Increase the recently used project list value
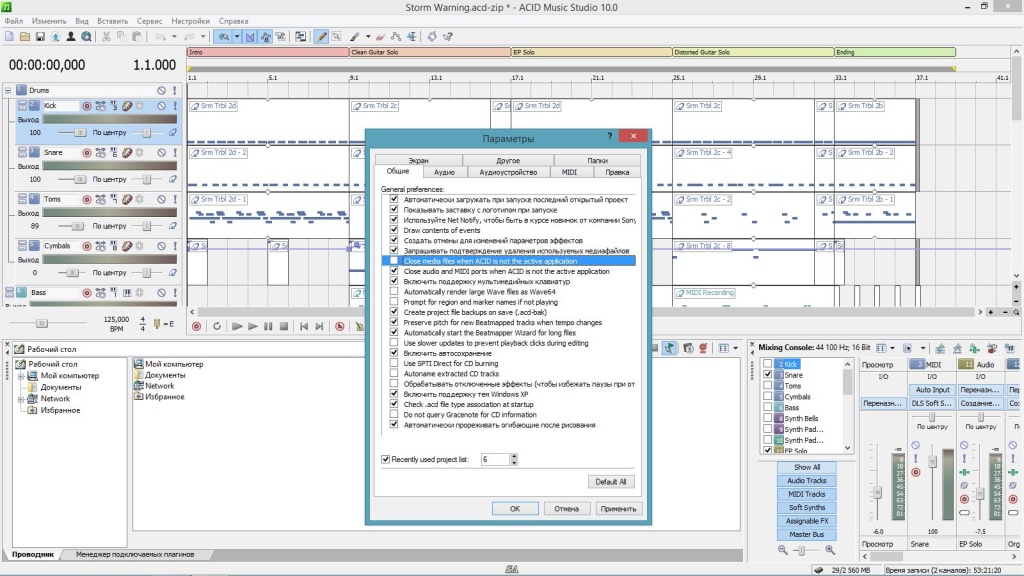This screenshot has height=576, width=1024. click(514, 456)
